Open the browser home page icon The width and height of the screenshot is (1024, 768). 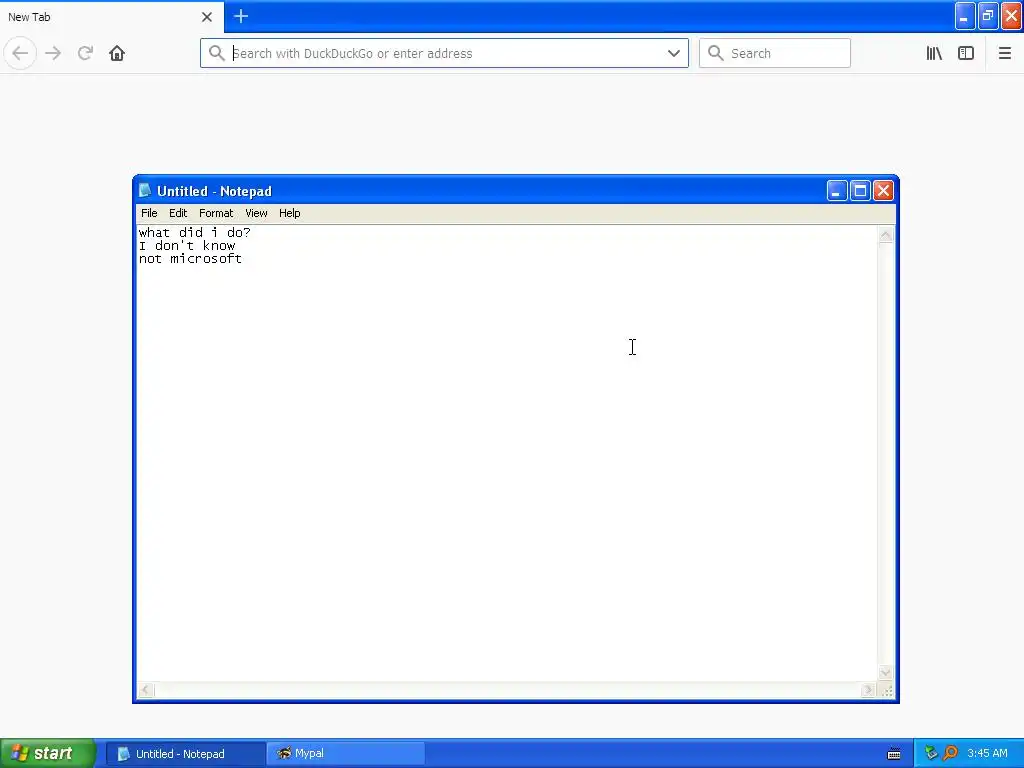click(117, 53)
